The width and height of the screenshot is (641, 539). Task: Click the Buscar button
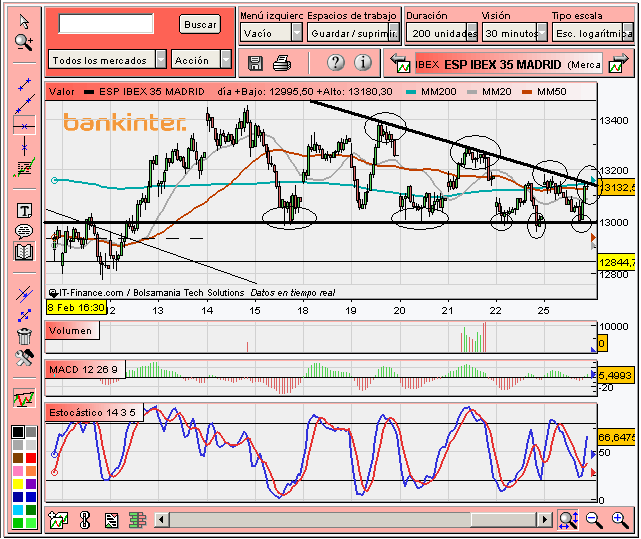(200, 24)
